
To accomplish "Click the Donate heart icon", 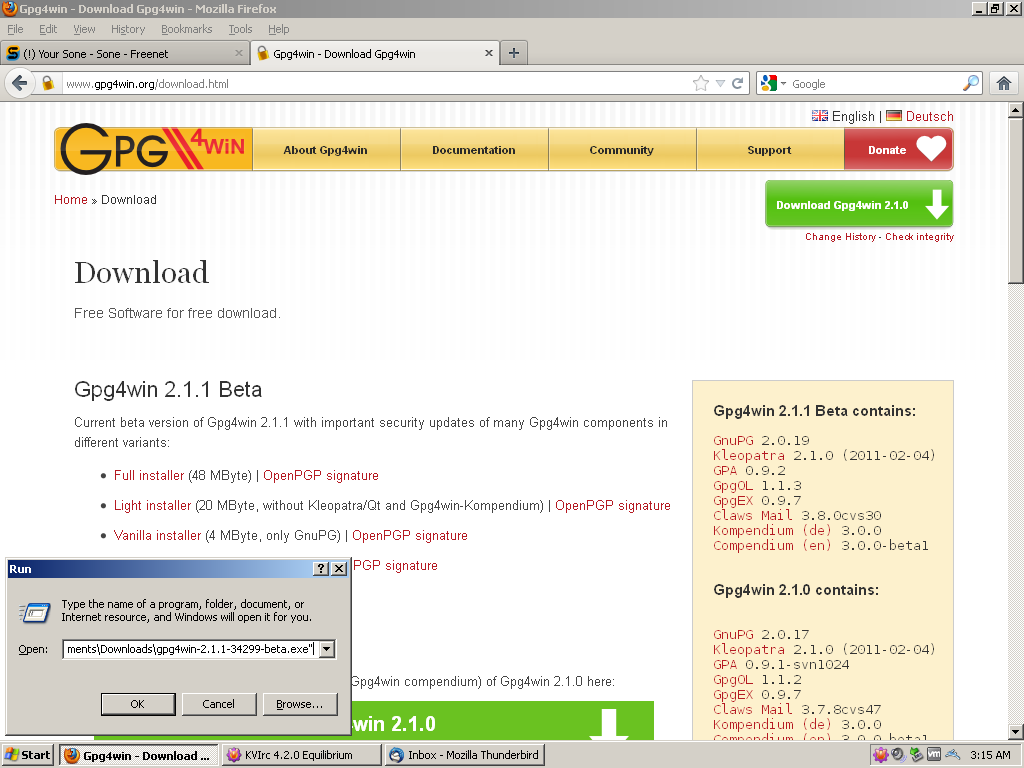I will [x=931, y=148].
